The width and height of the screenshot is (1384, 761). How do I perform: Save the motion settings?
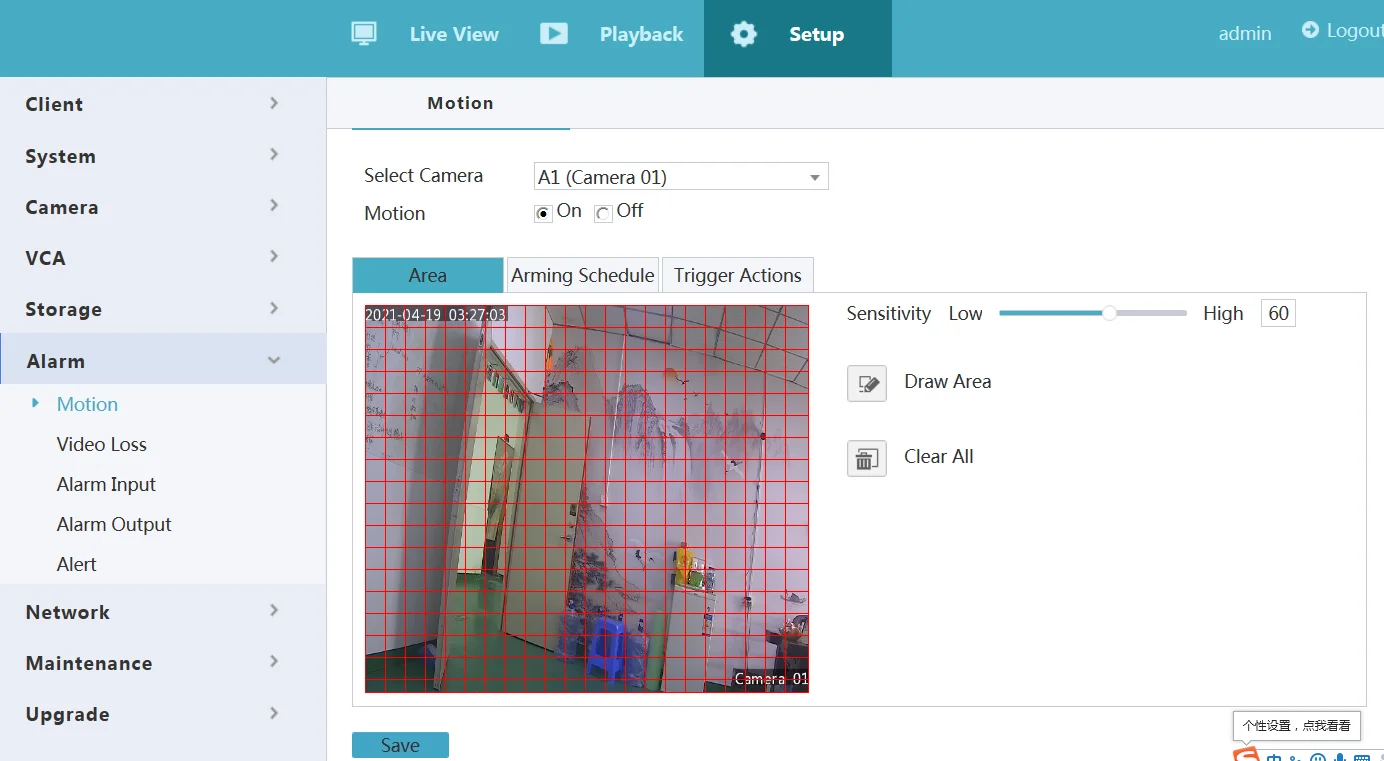400,746
